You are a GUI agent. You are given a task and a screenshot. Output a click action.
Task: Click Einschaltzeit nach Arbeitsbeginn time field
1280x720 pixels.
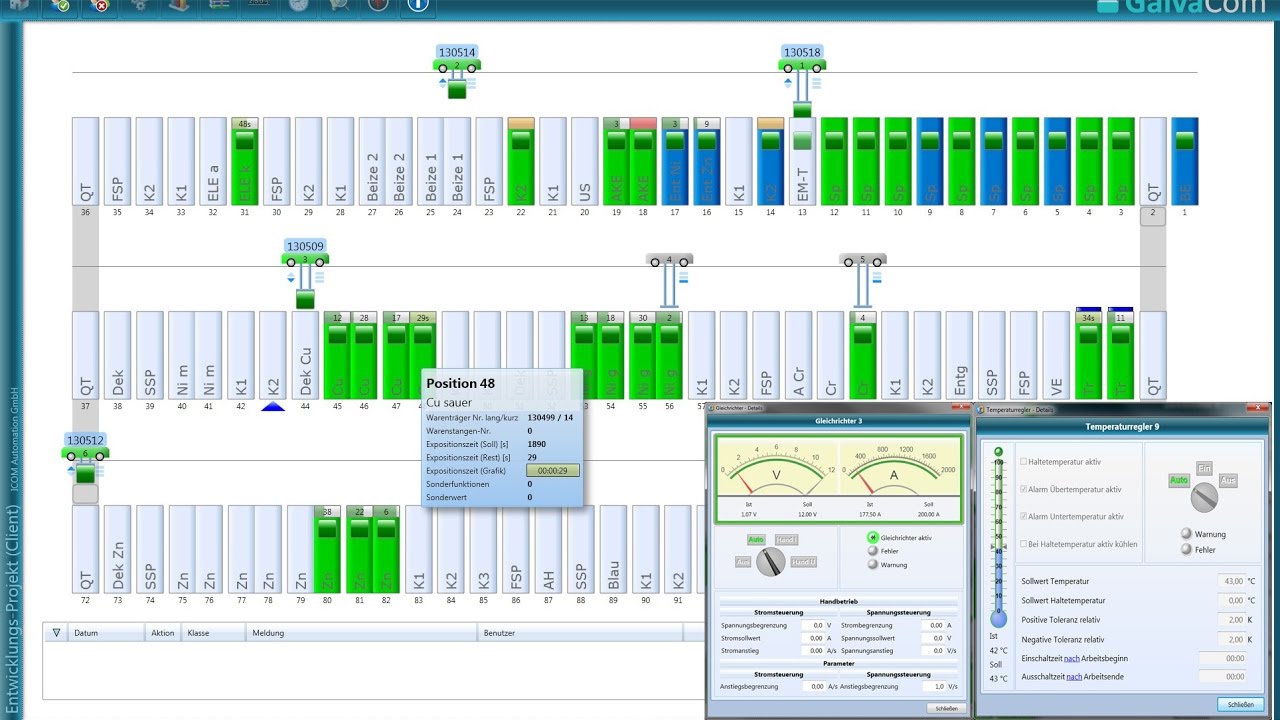click(x=1222, y=658)
